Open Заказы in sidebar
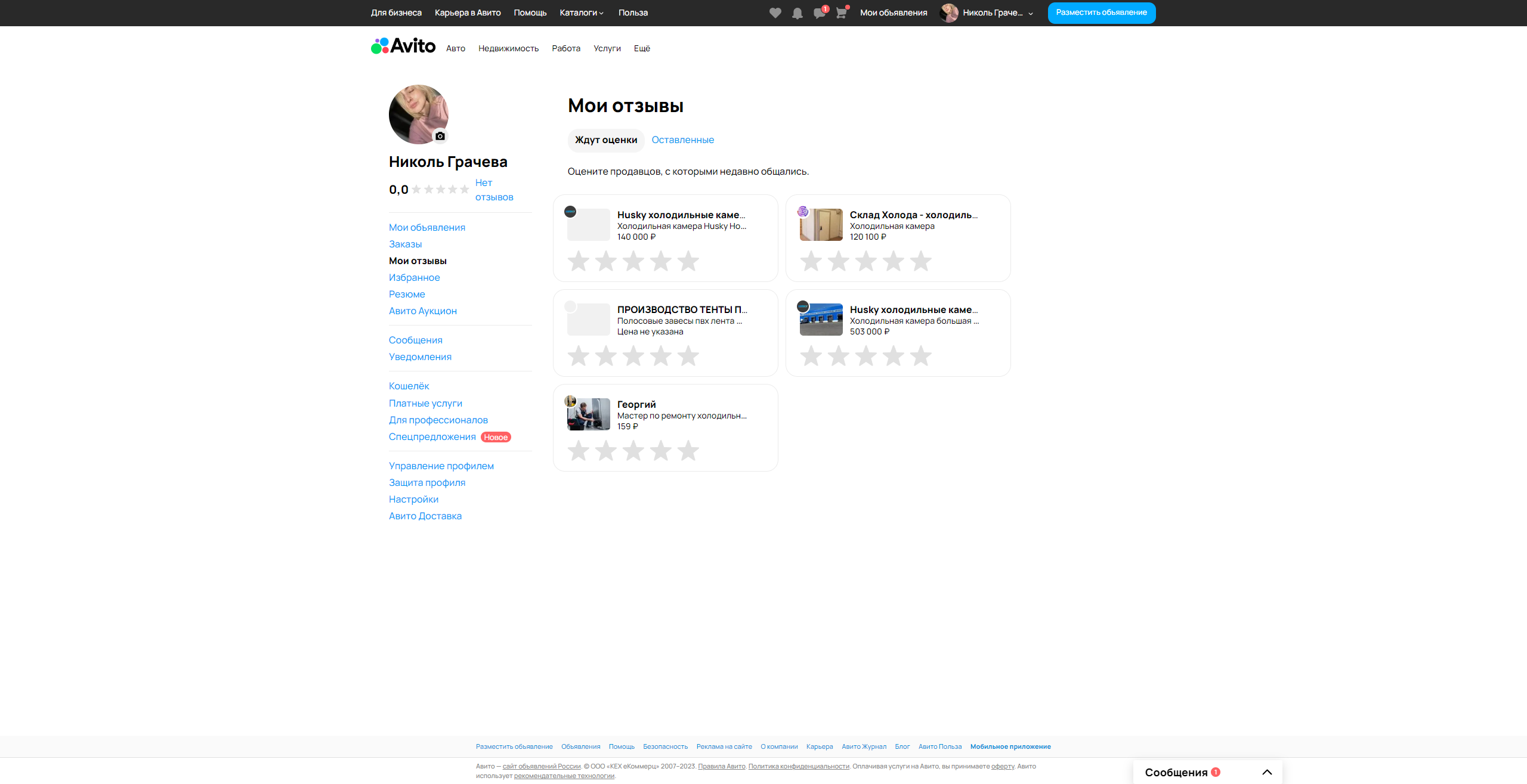Screen dimensions: 1527x784 click(406, 244)
